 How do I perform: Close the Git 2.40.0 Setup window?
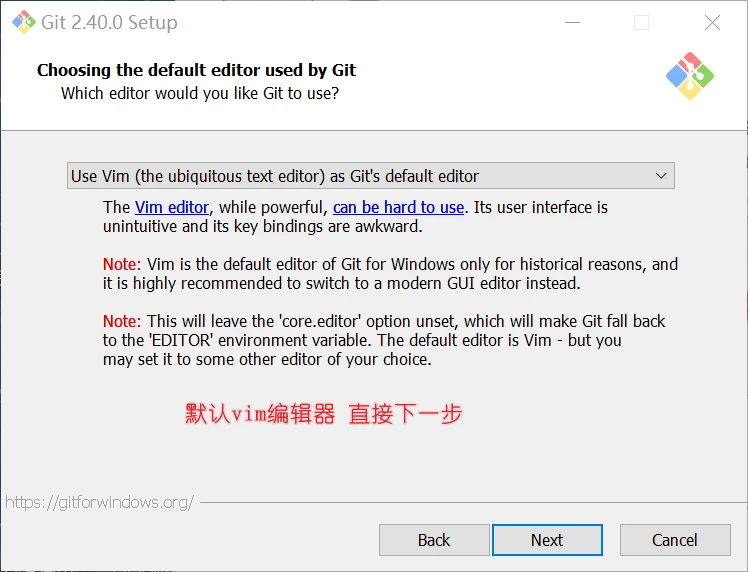712,23
